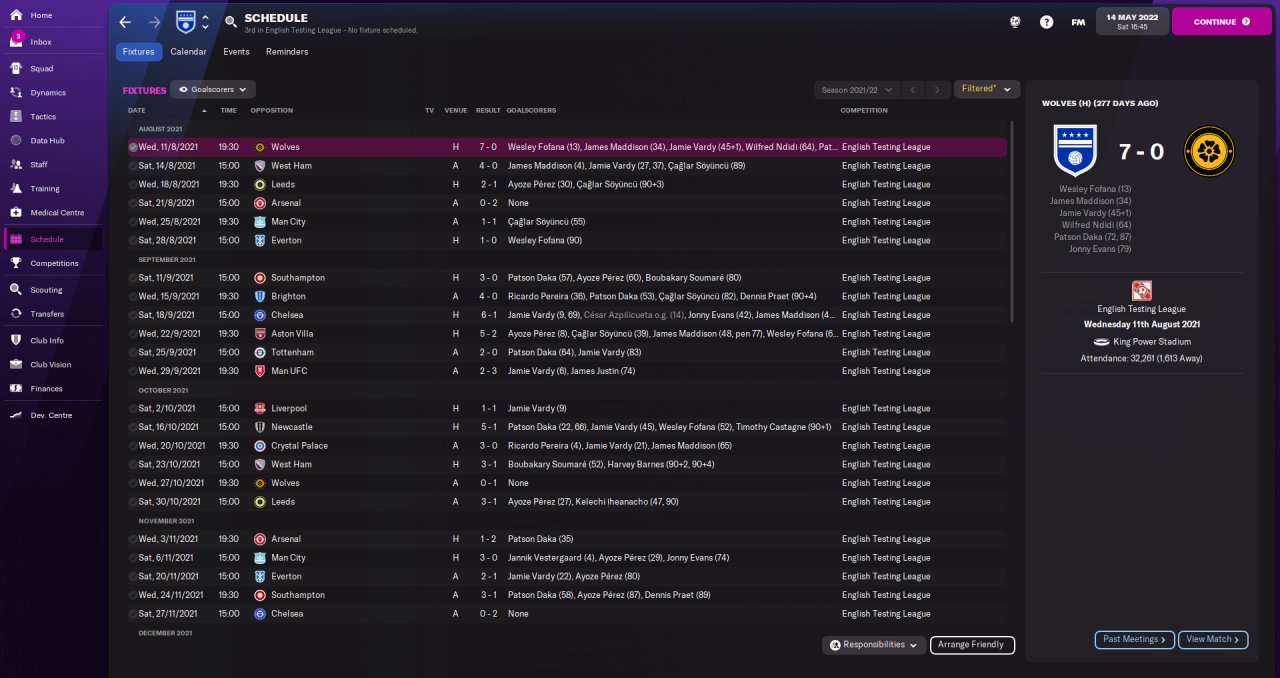Open the Filtered dropdown
This screenshot has width=1280, height=678.
[987, 89]
